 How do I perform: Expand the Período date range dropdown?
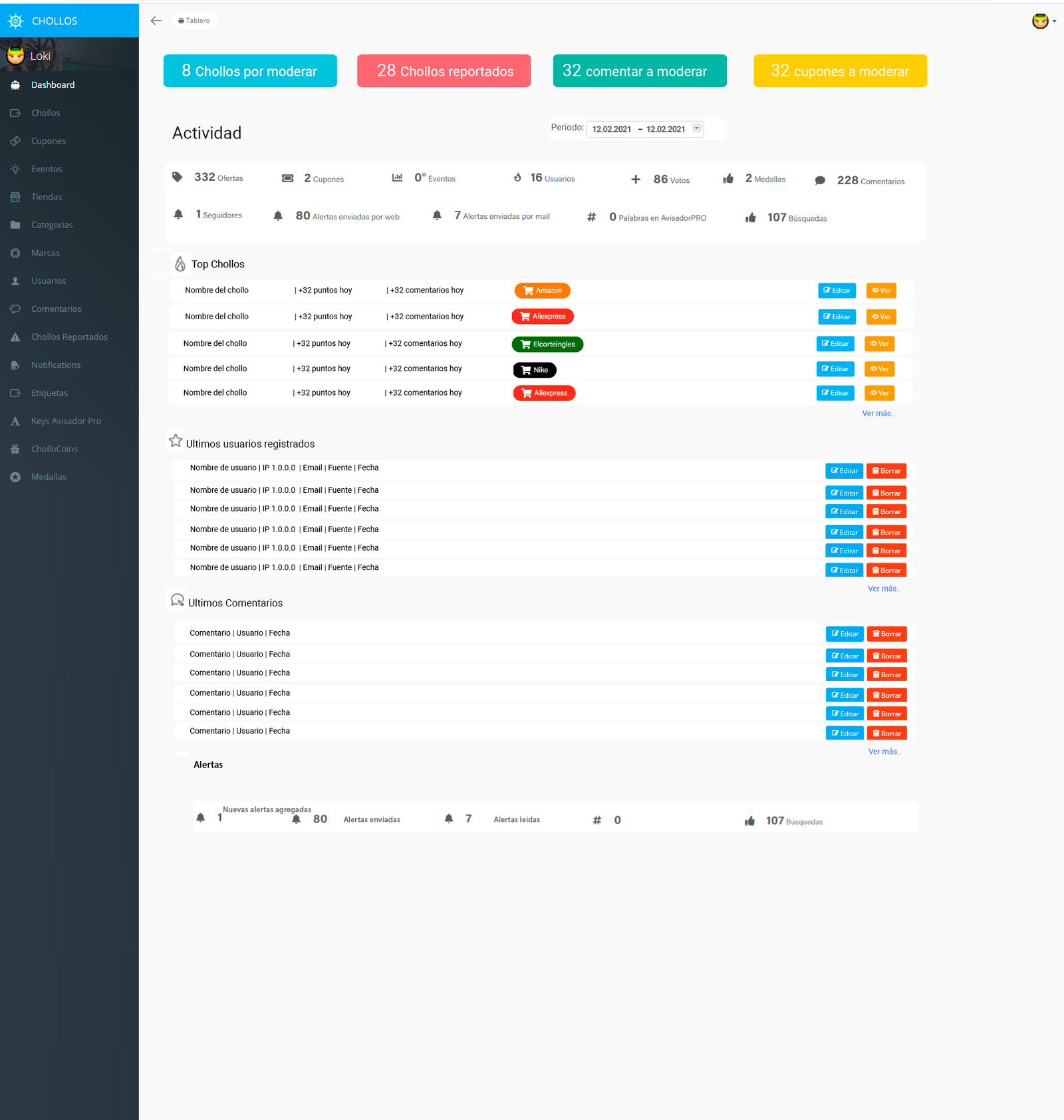coord(696,128)
